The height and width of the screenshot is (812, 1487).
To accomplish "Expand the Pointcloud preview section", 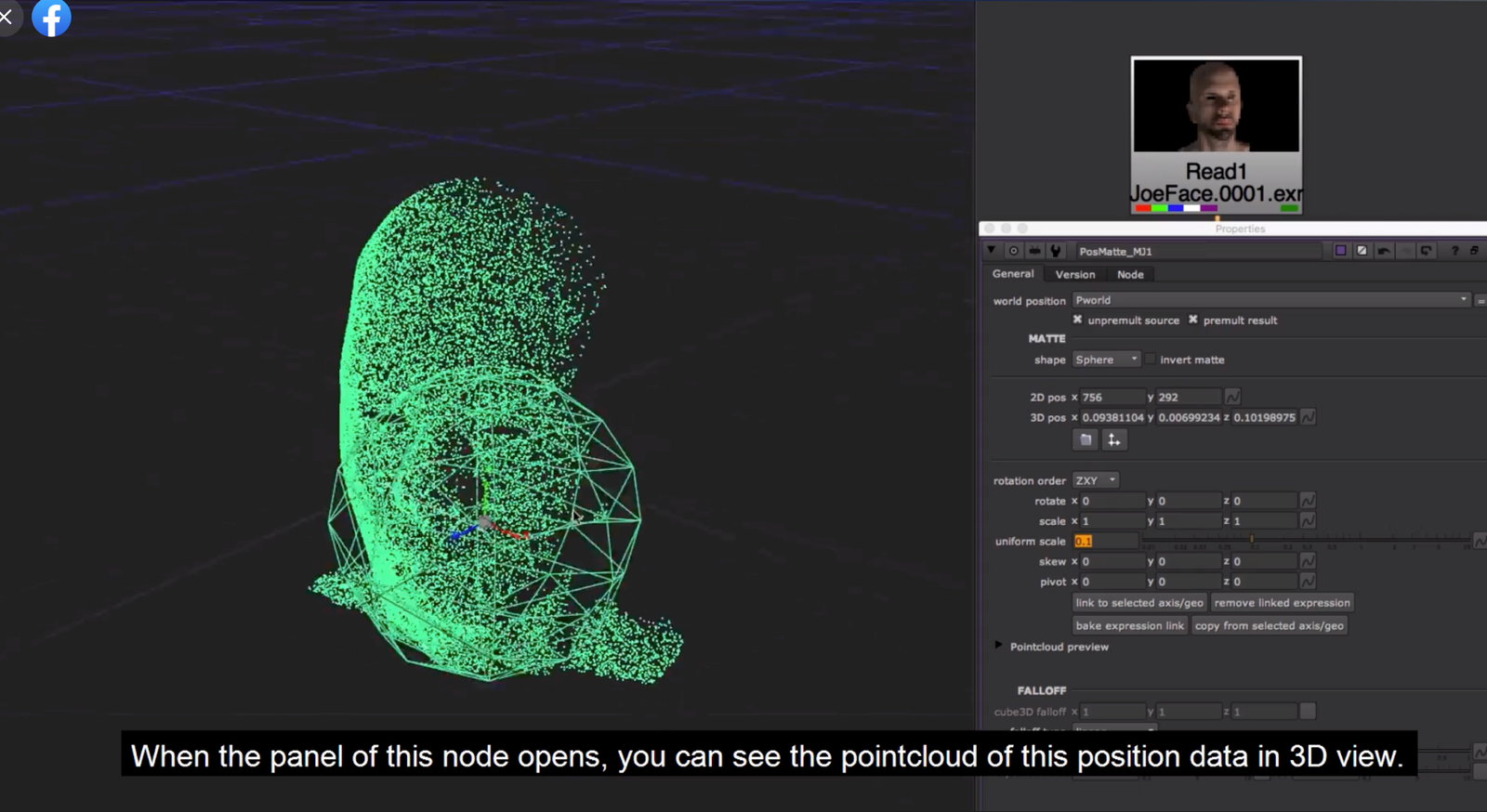I will click(x=999, y=646).
